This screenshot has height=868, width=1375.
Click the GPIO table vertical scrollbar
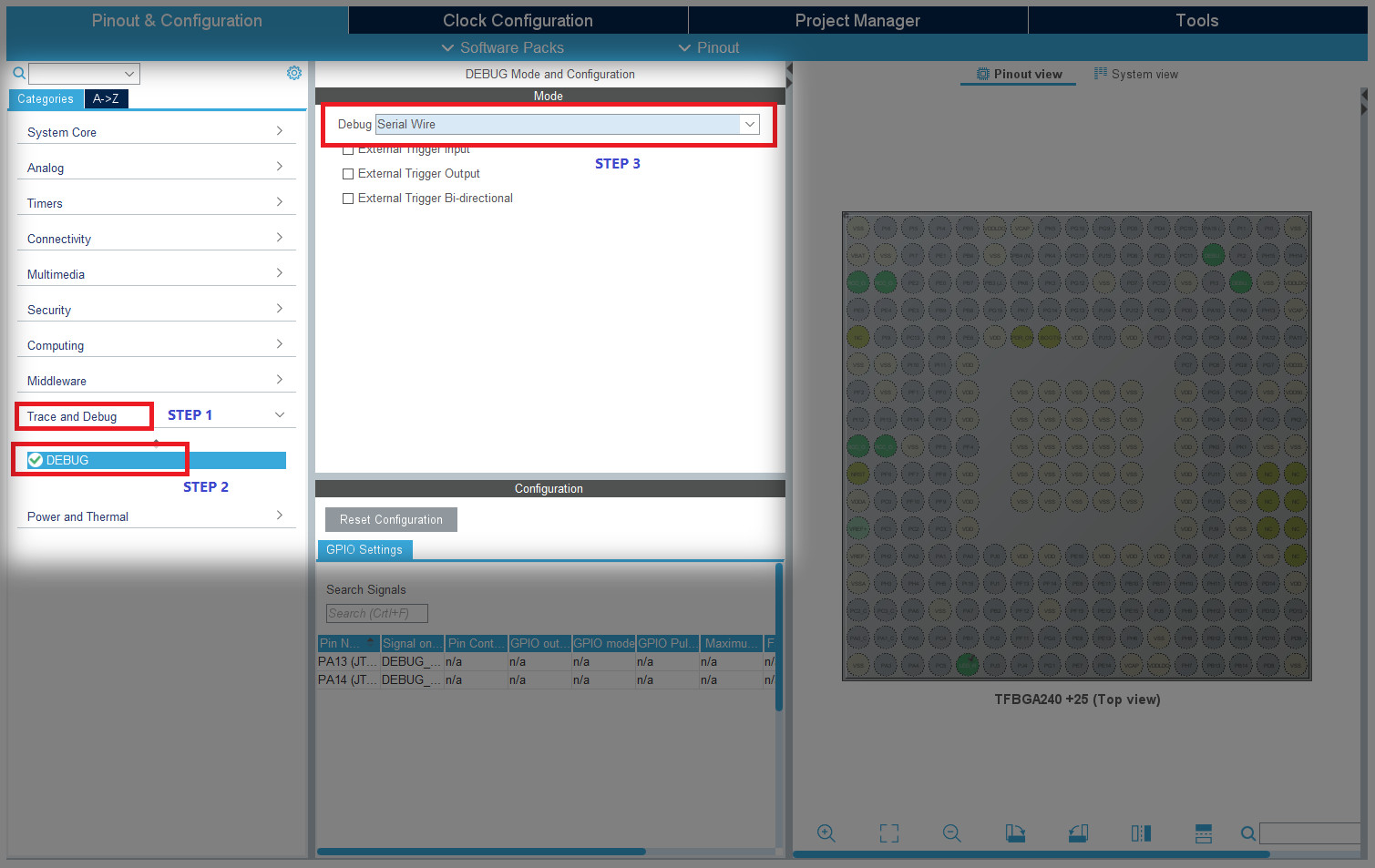click(x=779, y=637)
